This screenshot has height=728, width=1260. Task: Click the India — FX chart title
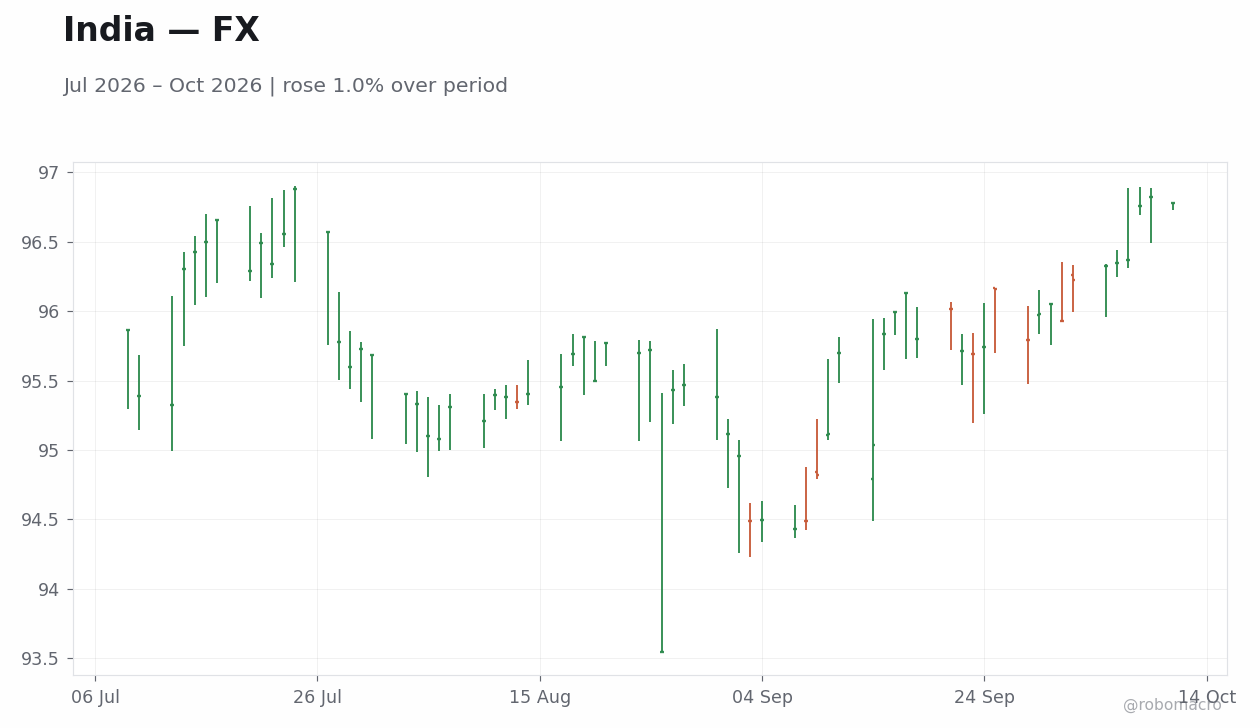(x=161, y=31)
